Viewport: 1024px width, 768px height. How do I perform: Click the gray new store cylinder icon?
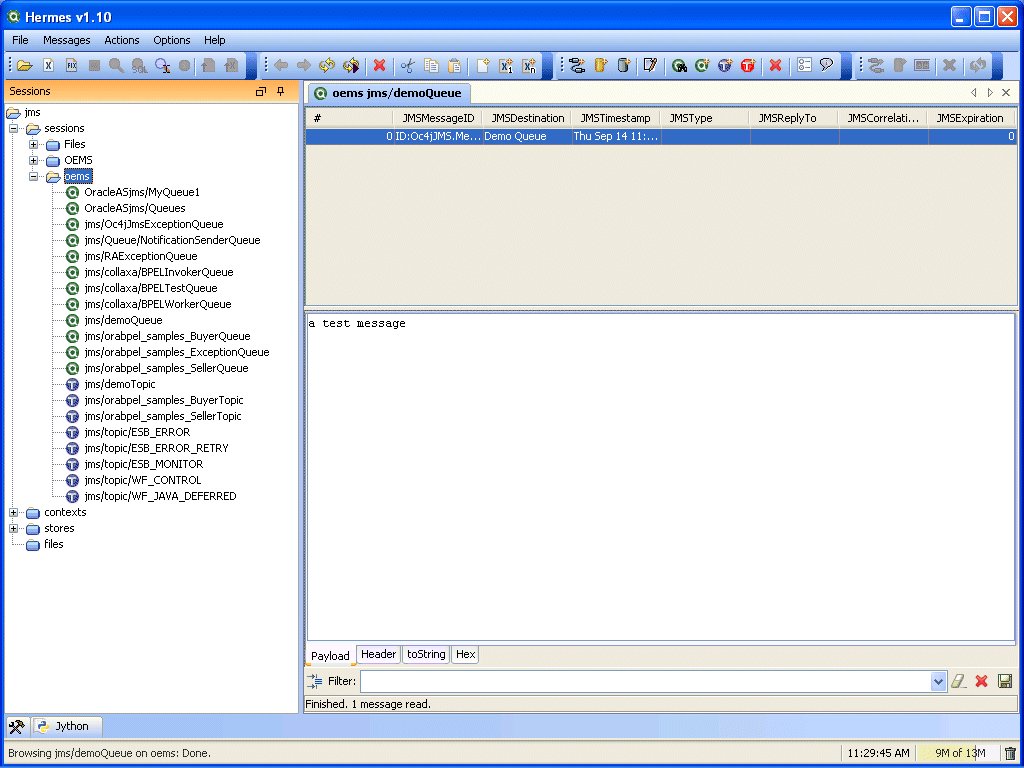pos(624,65)
